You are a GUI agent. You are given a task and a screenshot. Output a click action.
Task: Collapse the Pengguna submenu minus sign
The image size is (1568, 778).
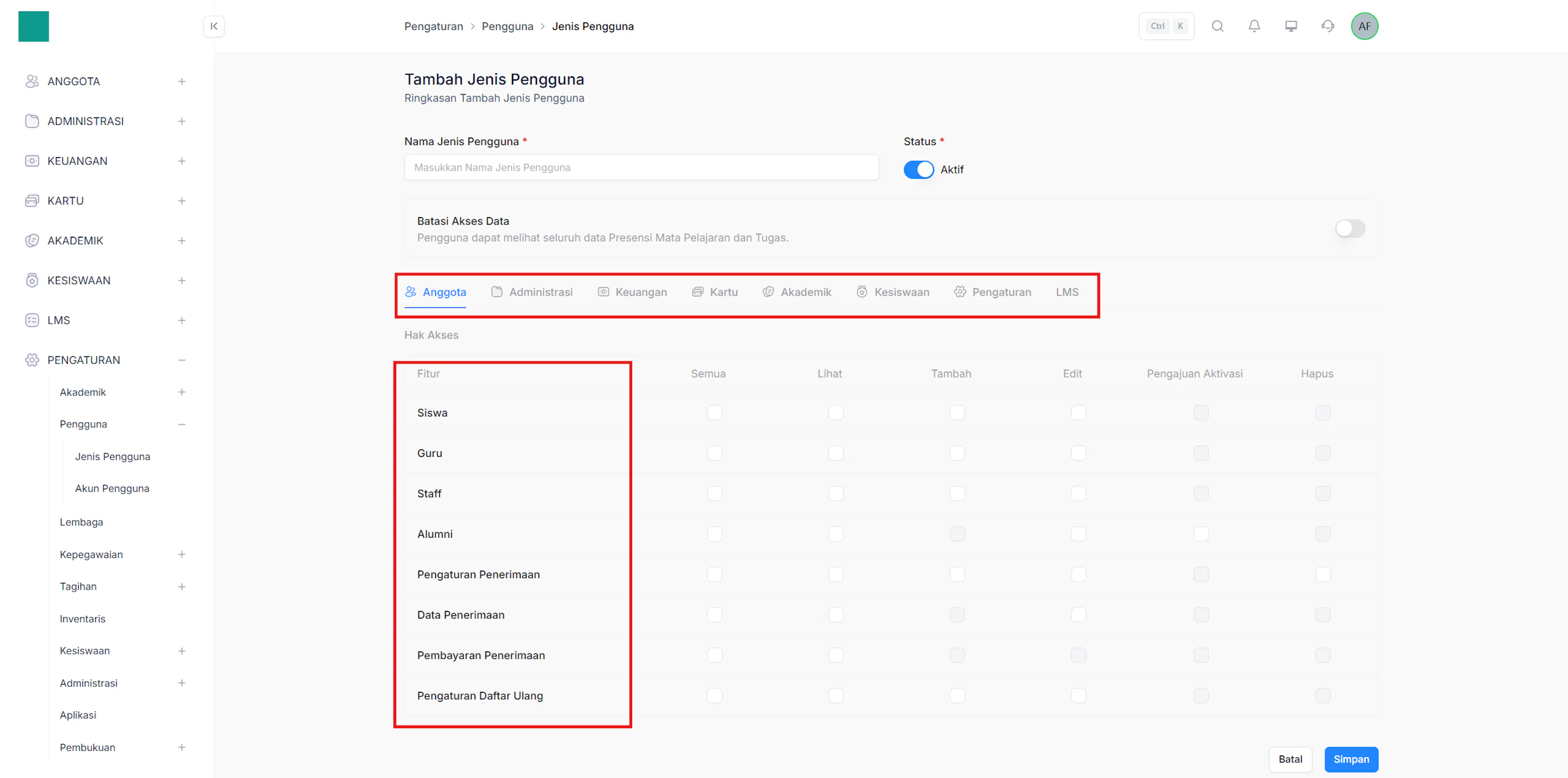pyautogui.click(x=181, y=424)
